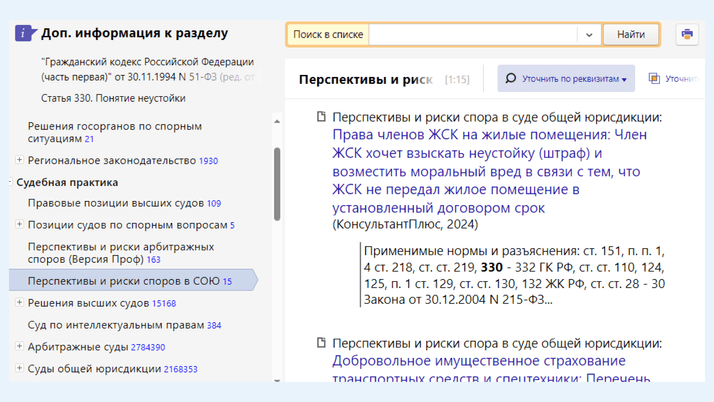
Task: Click the magnifier icon in Уточнить по реквизитам
Action: click(511, 78)
